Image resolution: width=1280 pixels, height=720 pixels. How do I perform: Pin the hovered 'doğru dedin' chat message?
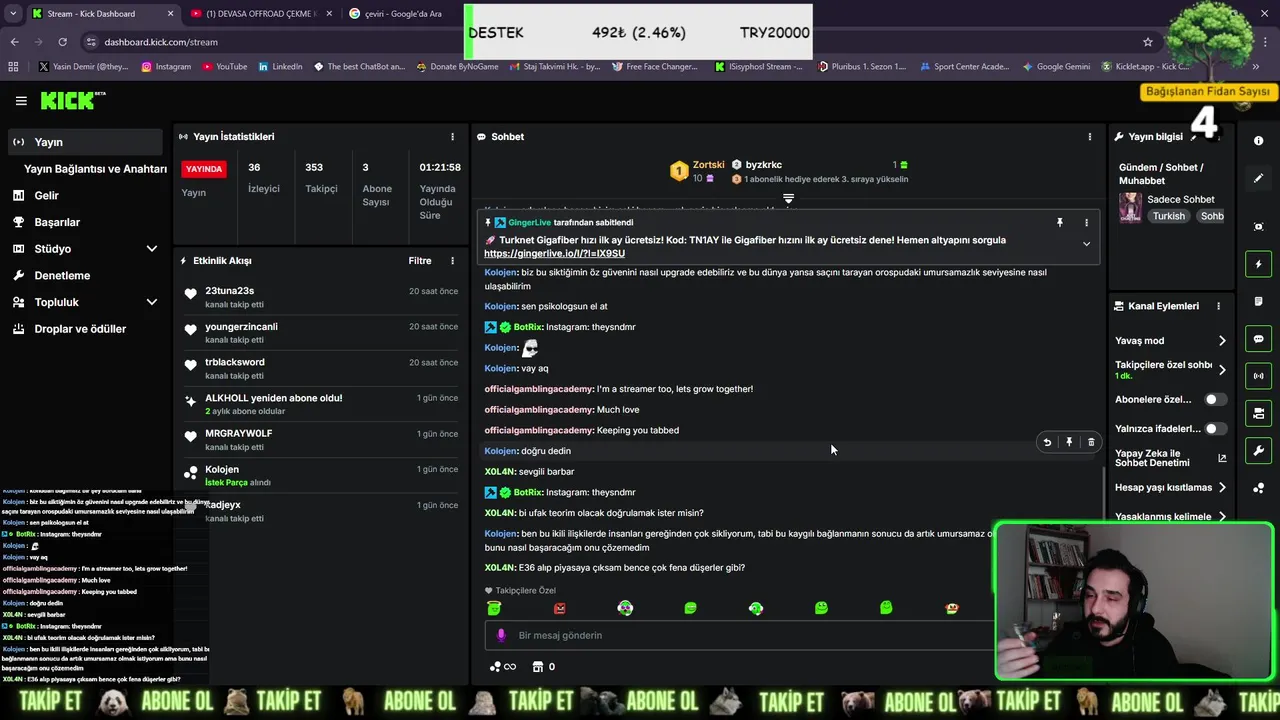(x=1069, y=442)
